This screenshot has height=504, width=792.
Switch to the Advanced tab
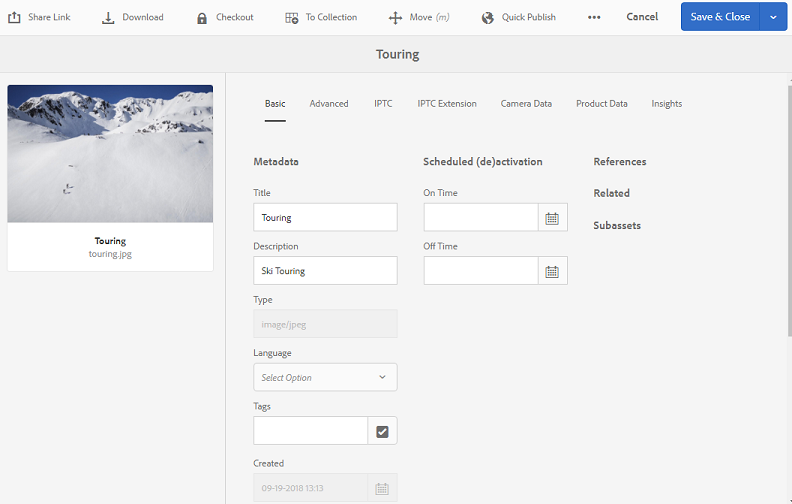pos(329,104)
